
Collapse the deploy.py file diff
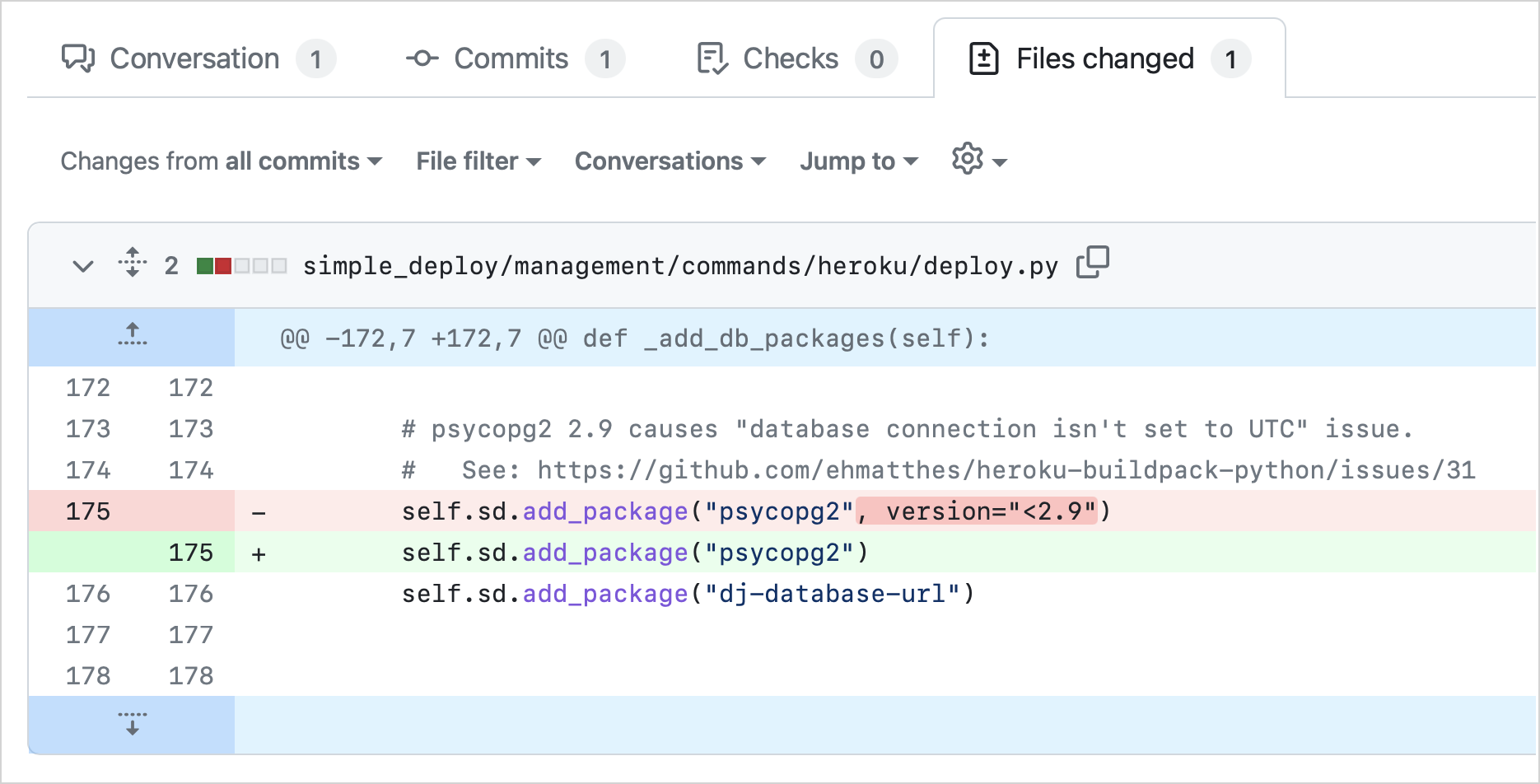click(x=83, y=265)
